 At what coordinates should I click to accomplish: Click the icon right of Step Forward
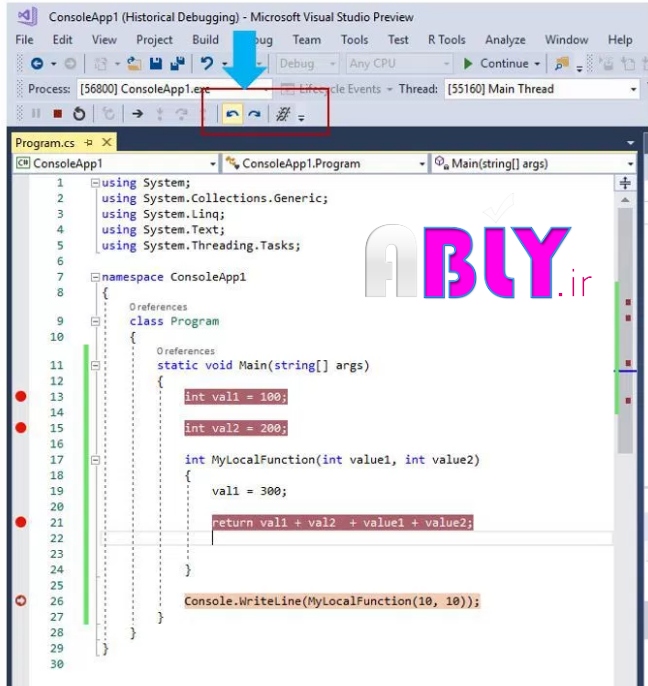[283, 114]
